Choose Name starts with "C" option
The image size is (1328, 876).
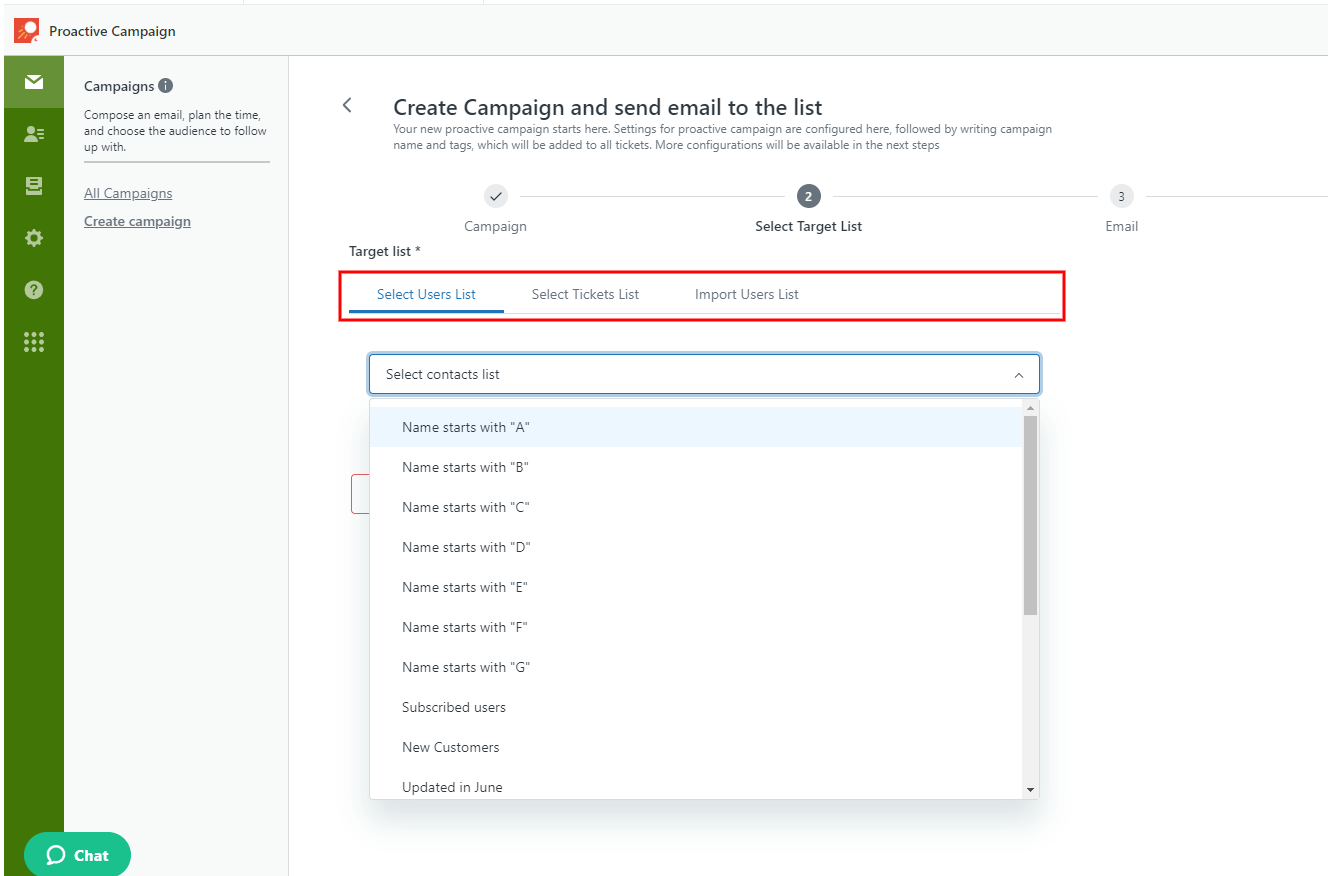(x=696, y=507)
